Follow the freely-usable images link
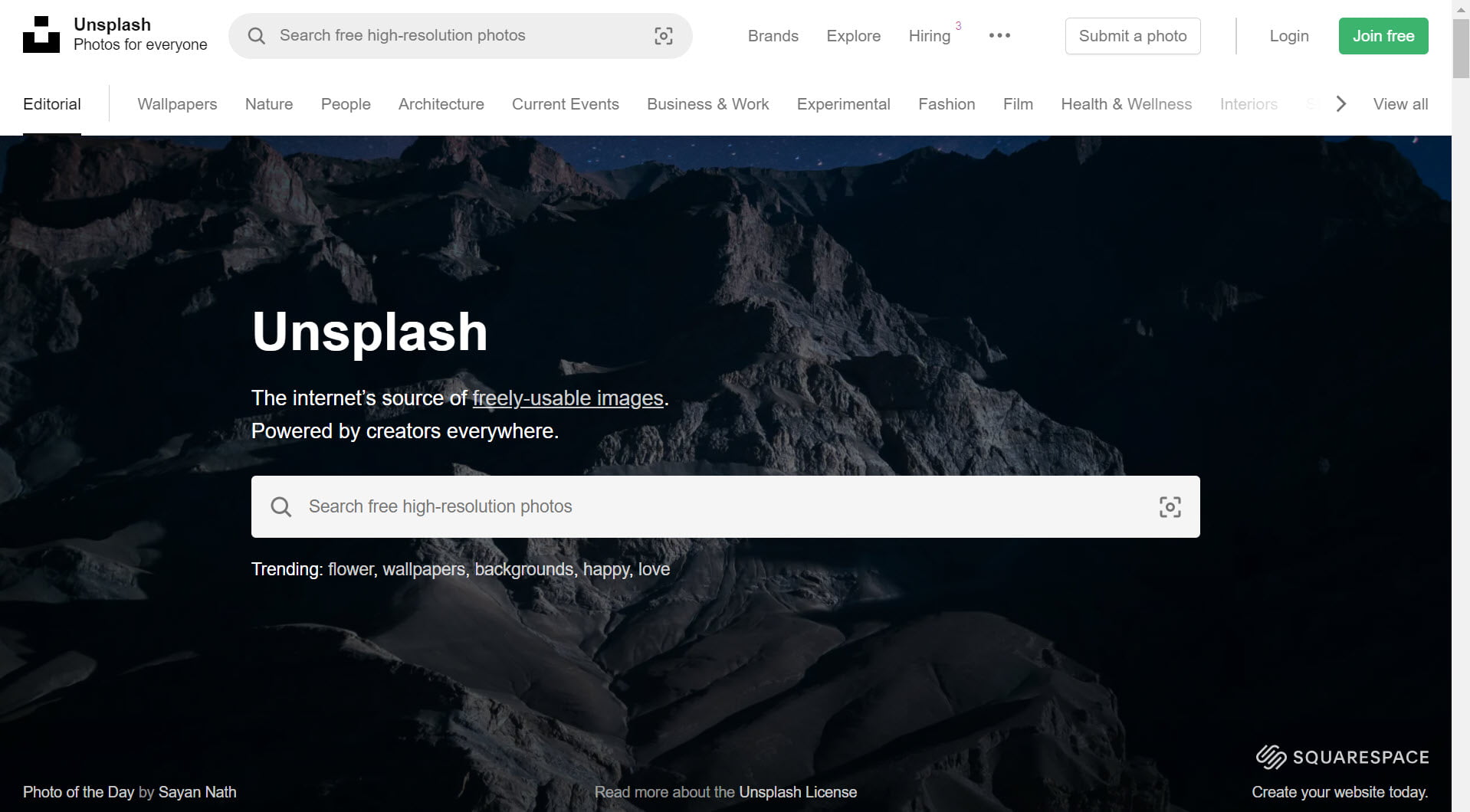 coord(567,398)
